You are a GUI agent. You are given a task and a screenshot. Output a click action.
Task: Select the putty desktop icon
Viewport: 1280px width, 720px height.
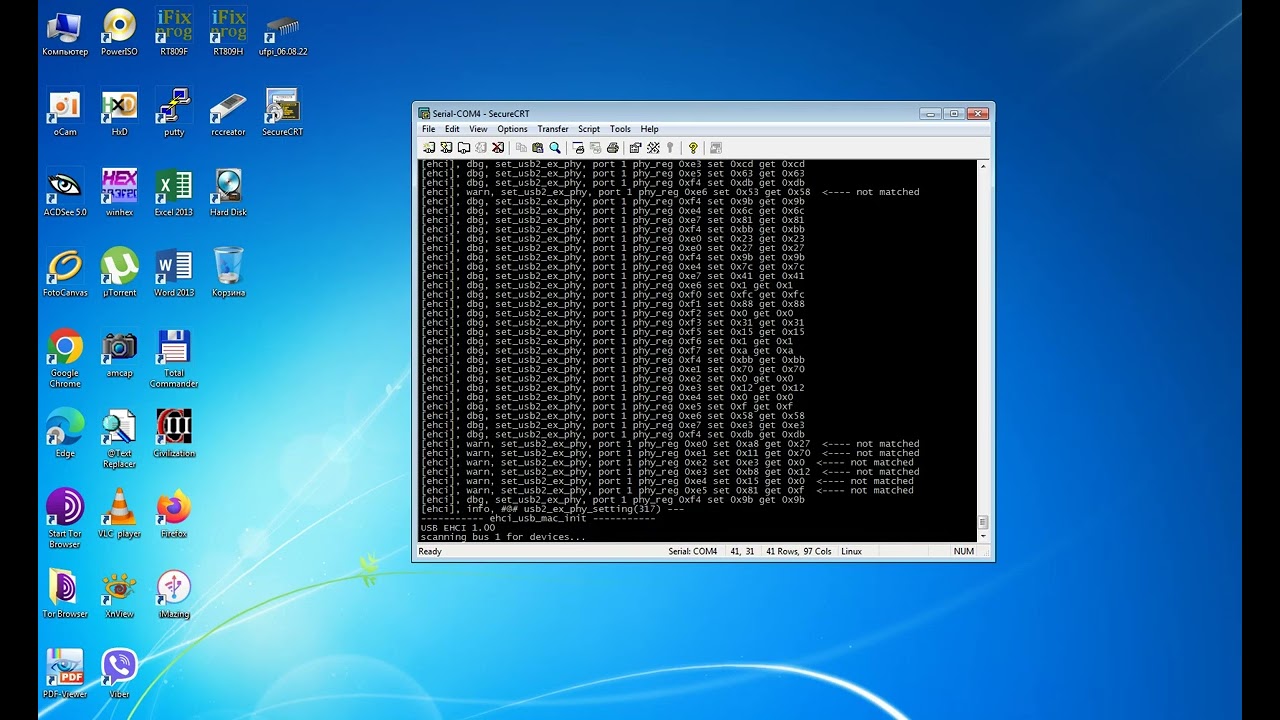click(174, 113)
